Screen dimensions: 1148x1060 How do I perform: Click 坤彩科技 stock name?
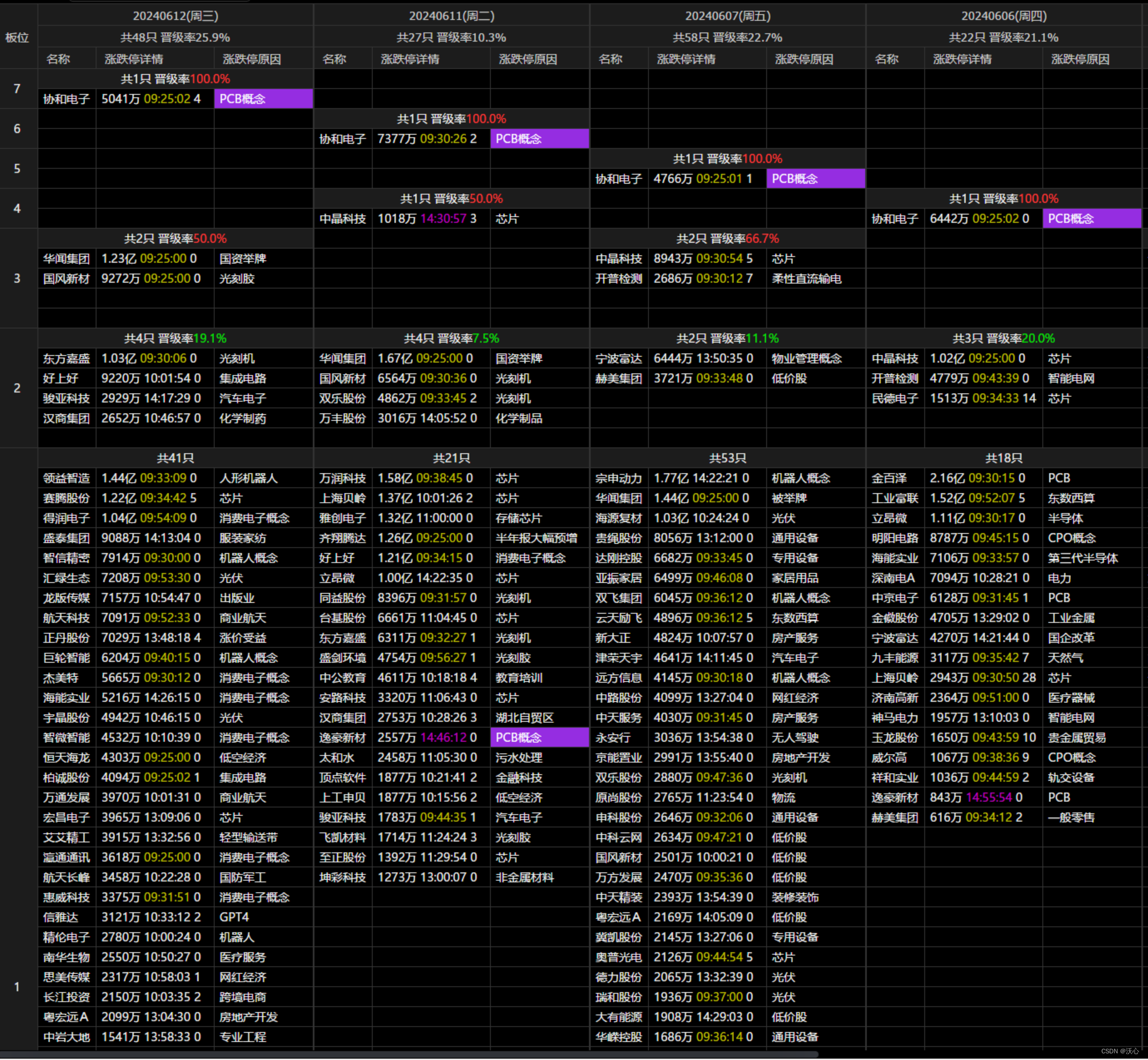click(x=343, y=878)
